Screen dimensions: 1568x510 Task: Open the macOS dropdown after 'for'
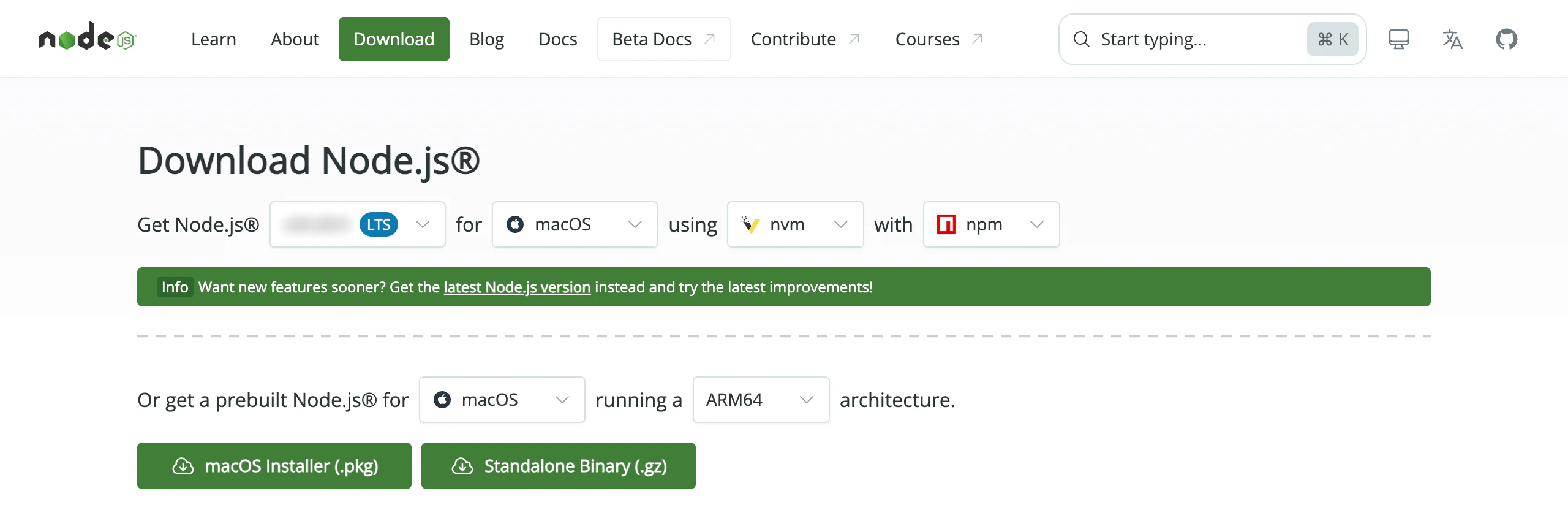click(x=575, y=224)
